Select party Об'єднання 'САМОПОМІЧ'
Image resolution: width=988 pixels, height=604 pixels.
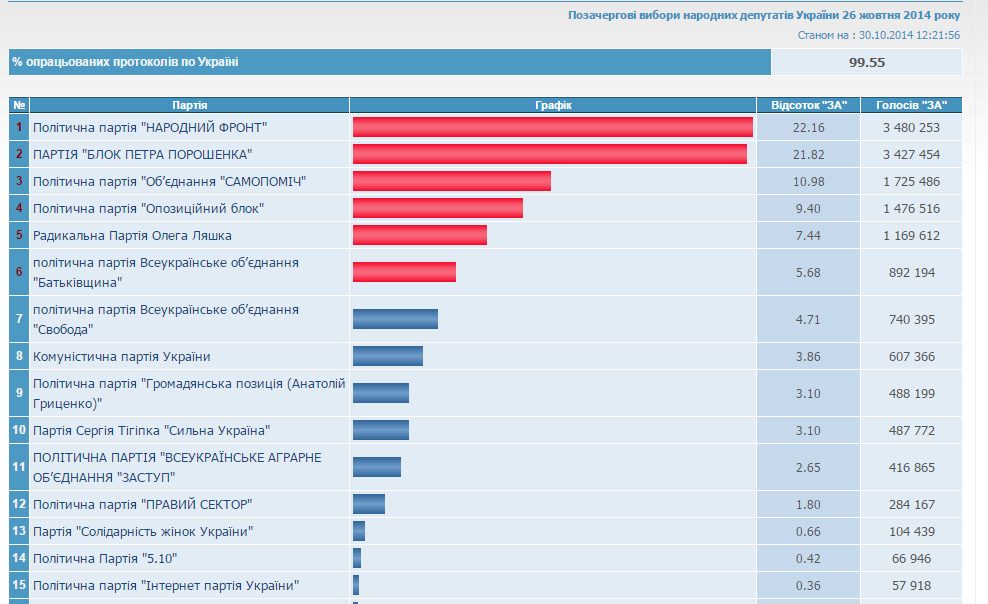coord(169,181)
